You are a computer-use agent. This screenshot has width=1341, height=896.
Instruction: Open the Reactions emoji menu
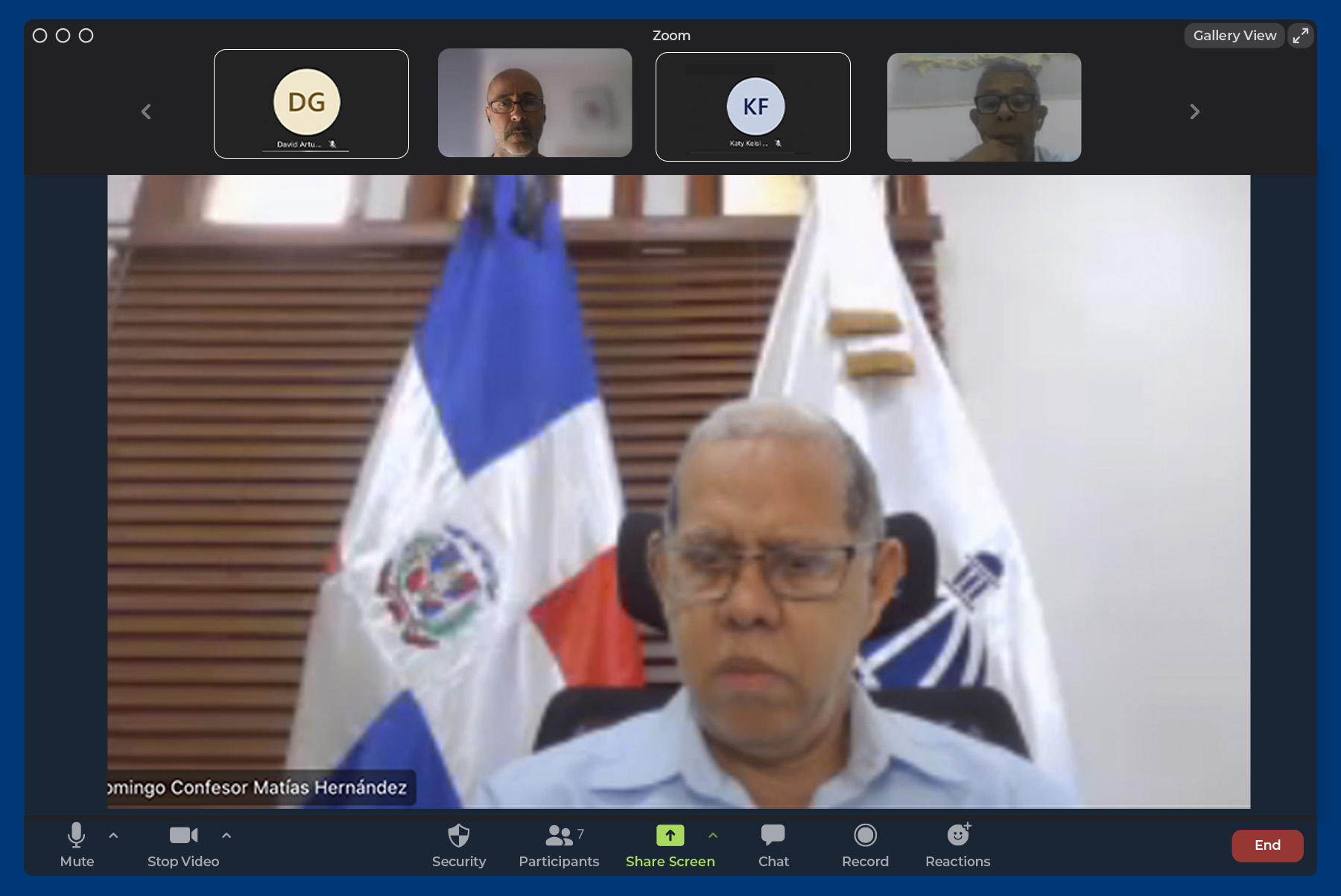pyautogui.click(x=957, y=843)
